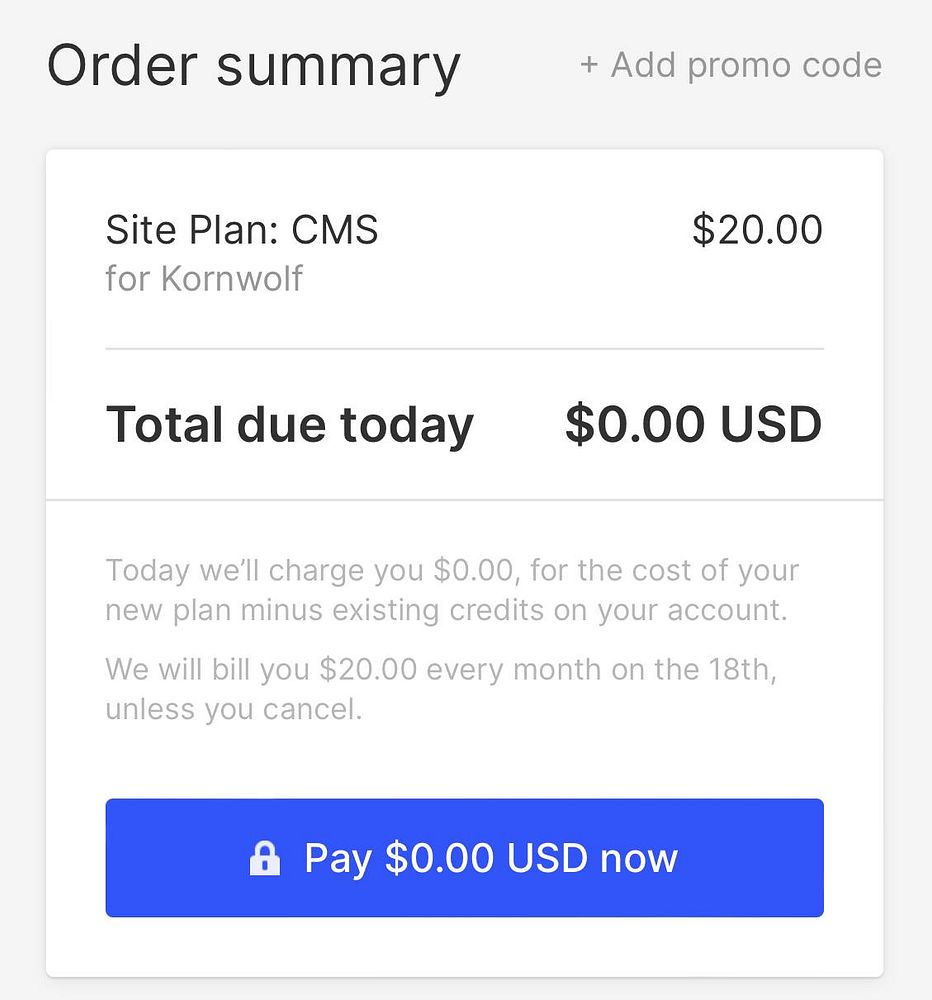
Task: Select the Site Plan: CMS line item
Action: point(242,231)
